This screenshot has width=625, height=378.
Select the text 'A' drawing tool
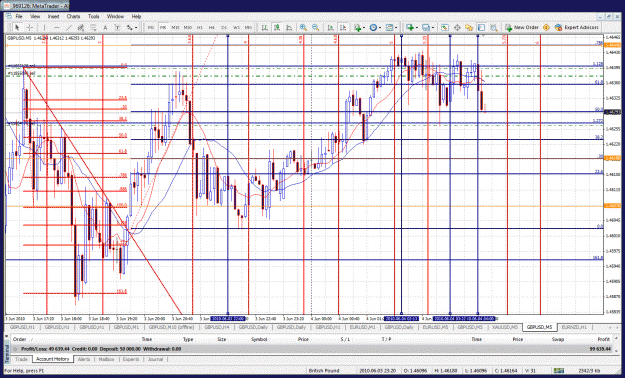point(105,28)
